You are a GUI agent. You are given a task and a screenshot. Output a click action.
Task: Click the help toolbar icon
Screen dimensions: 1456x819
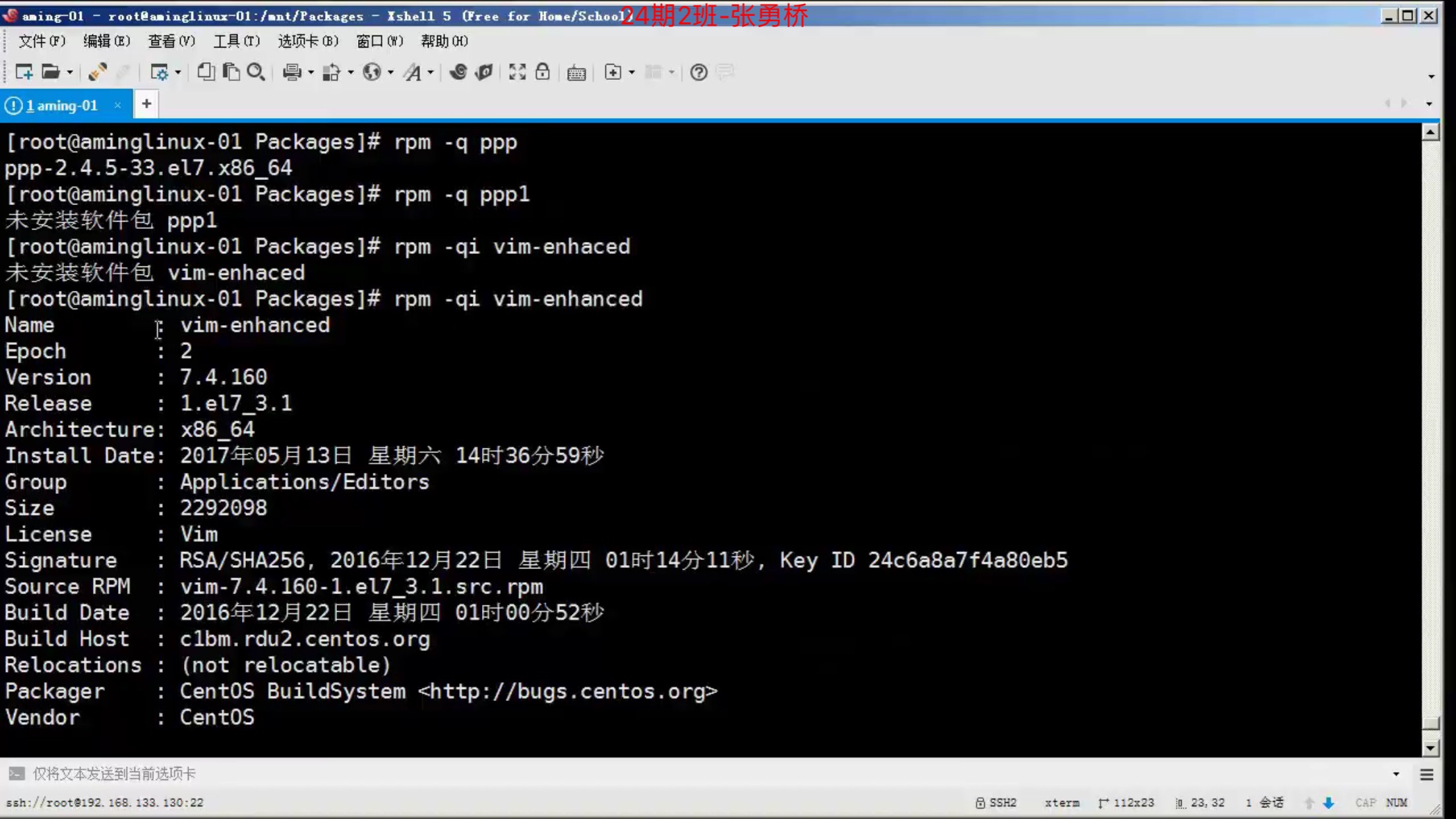698,72
